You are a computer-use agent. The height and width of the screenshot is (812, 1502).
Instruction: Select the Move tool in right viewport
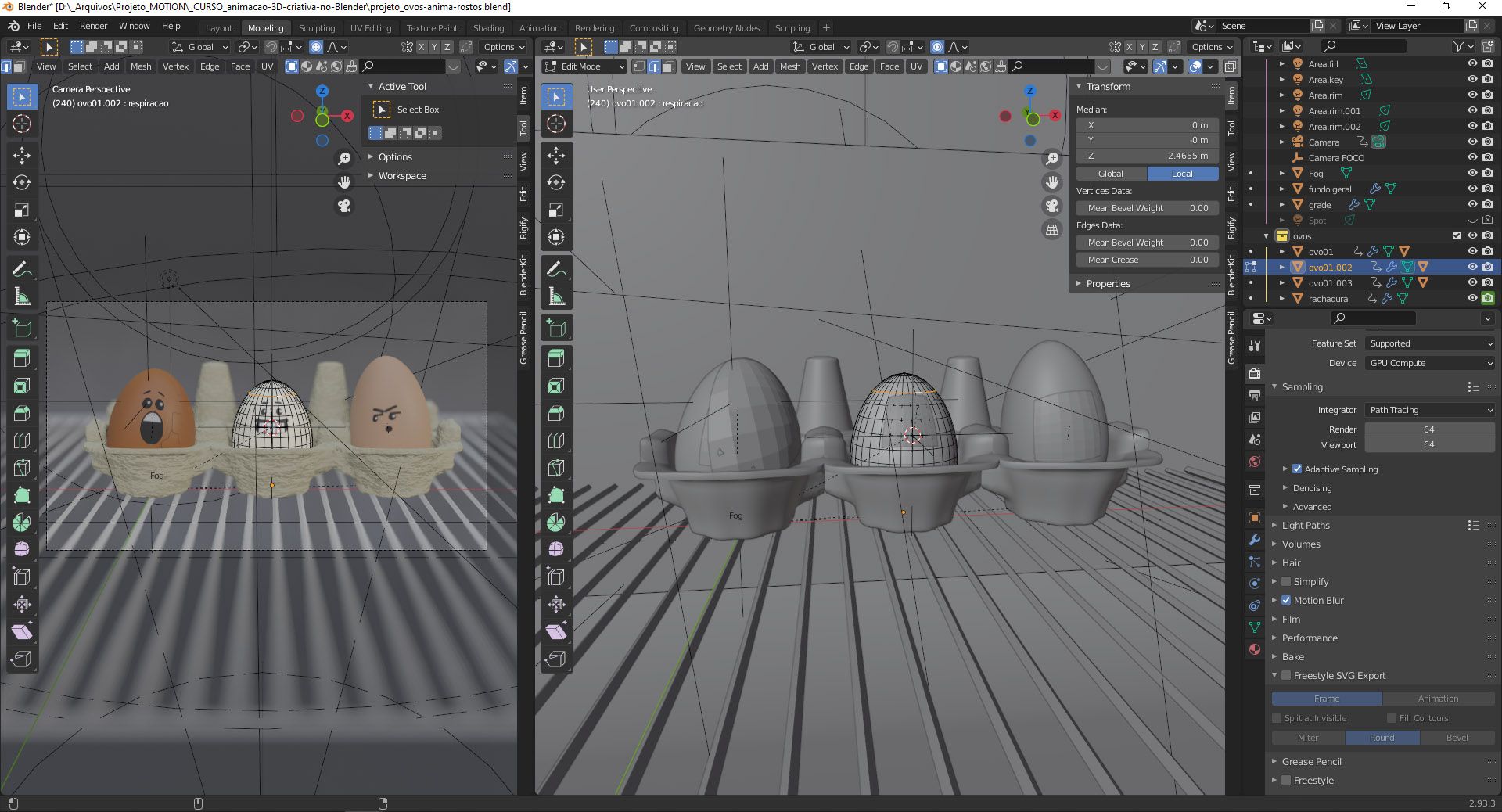point(556,155)
